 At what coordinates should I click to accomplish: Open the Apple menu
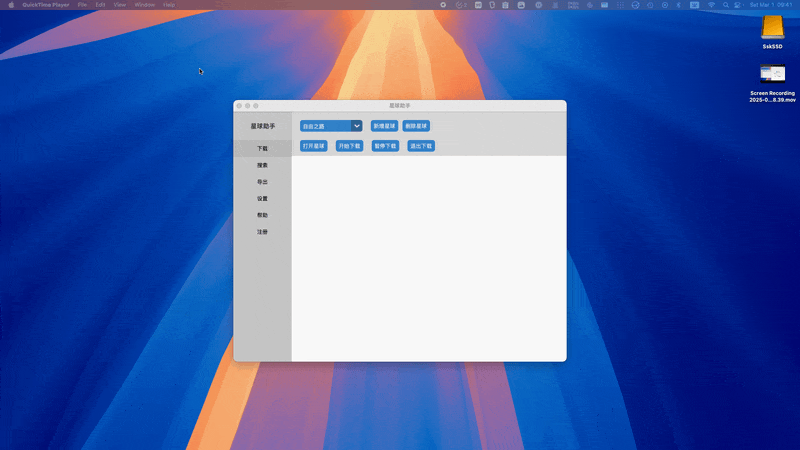point(11,5)
